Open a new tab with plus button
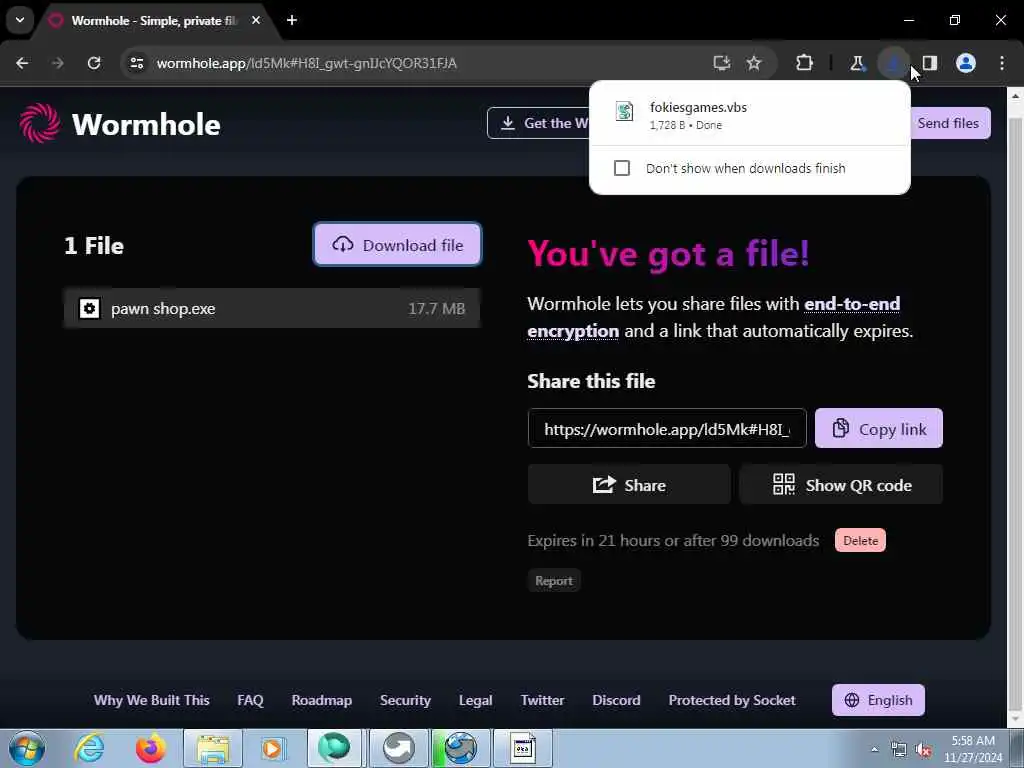This screenshot has height=768, width=1024. 292,20
